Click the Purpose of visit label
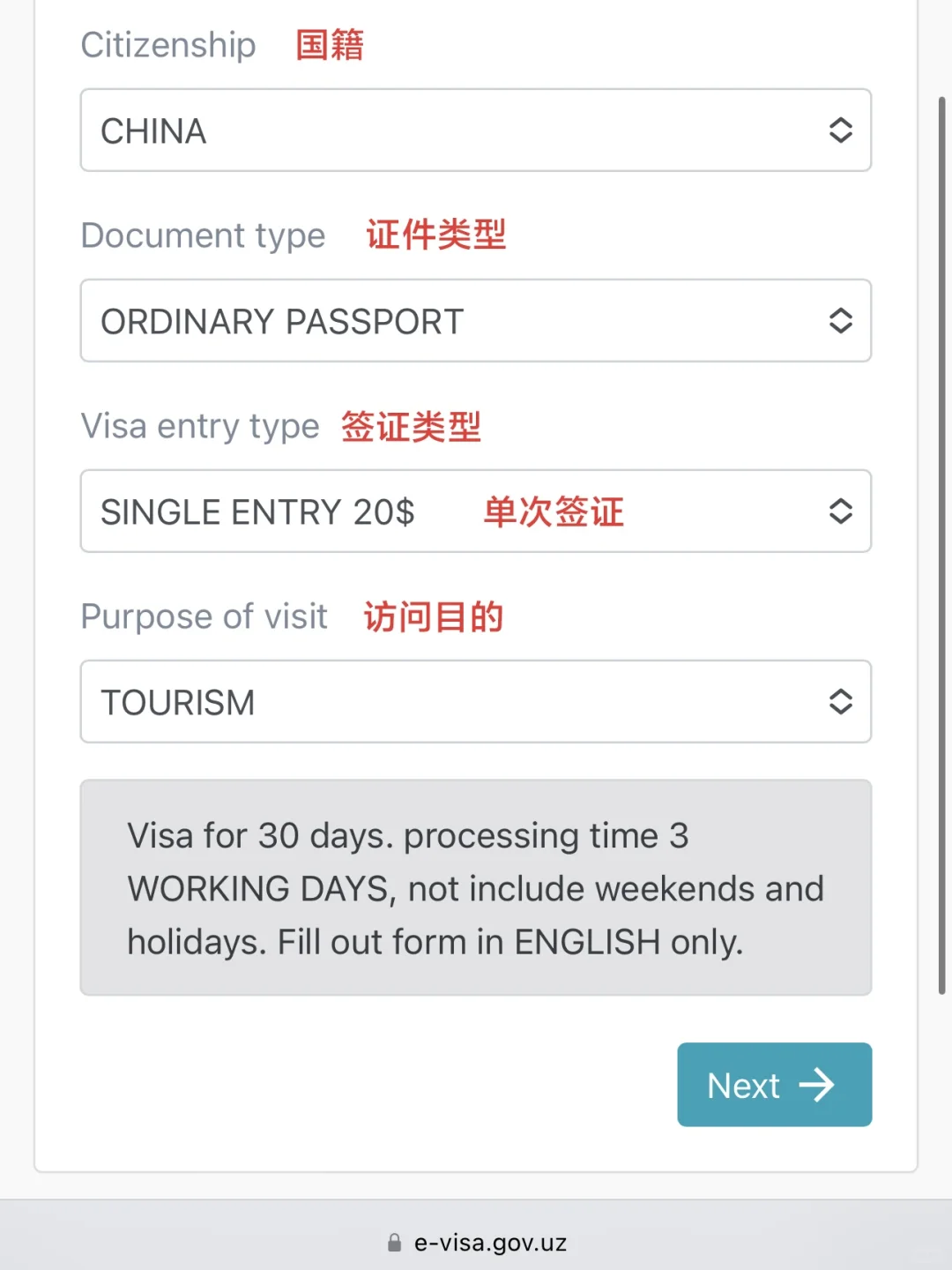The image size is (952, 1270). (x=204, y=616)
